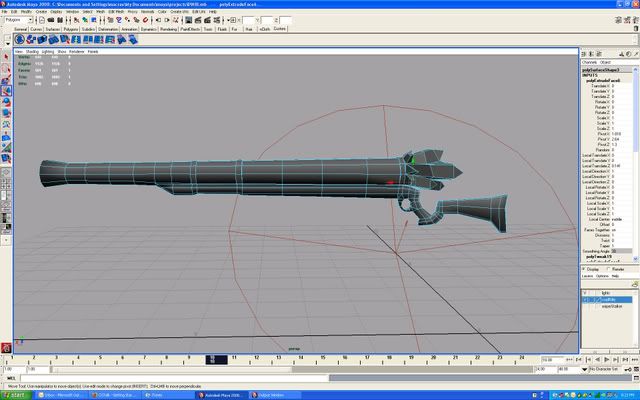640x400 pixels.
Task: Click the Start button on taskbar
Action: pos(14,395)
